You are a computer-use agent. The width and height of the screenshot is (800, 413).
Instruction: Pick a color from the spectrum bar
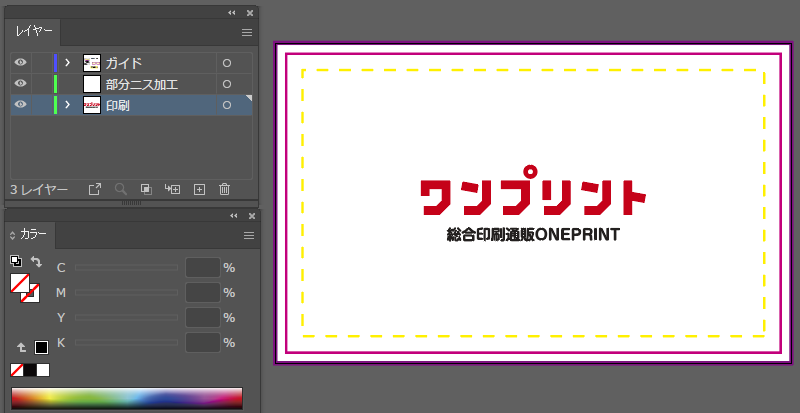[126, 397]
